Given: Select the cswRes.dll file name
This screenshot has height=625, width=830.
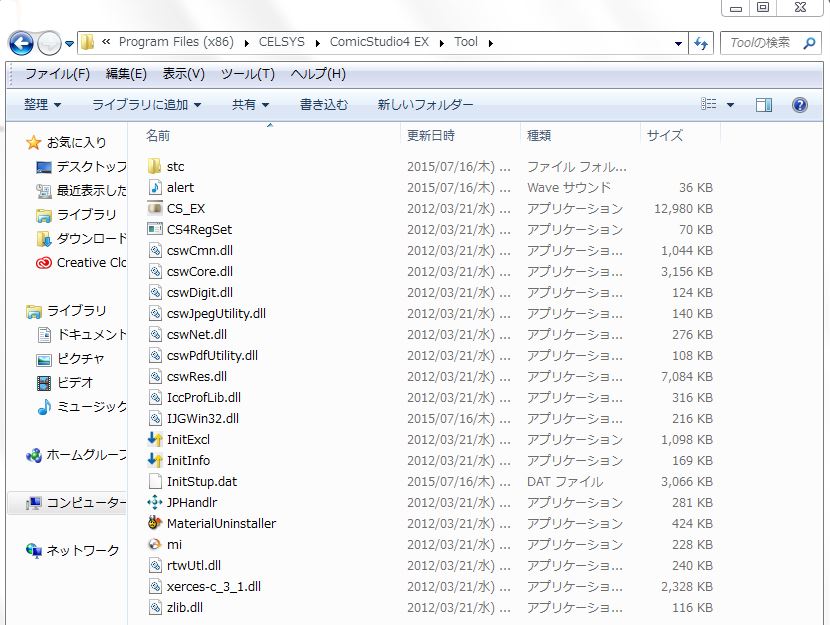Looking at the screenshot, I should point(196,376).
